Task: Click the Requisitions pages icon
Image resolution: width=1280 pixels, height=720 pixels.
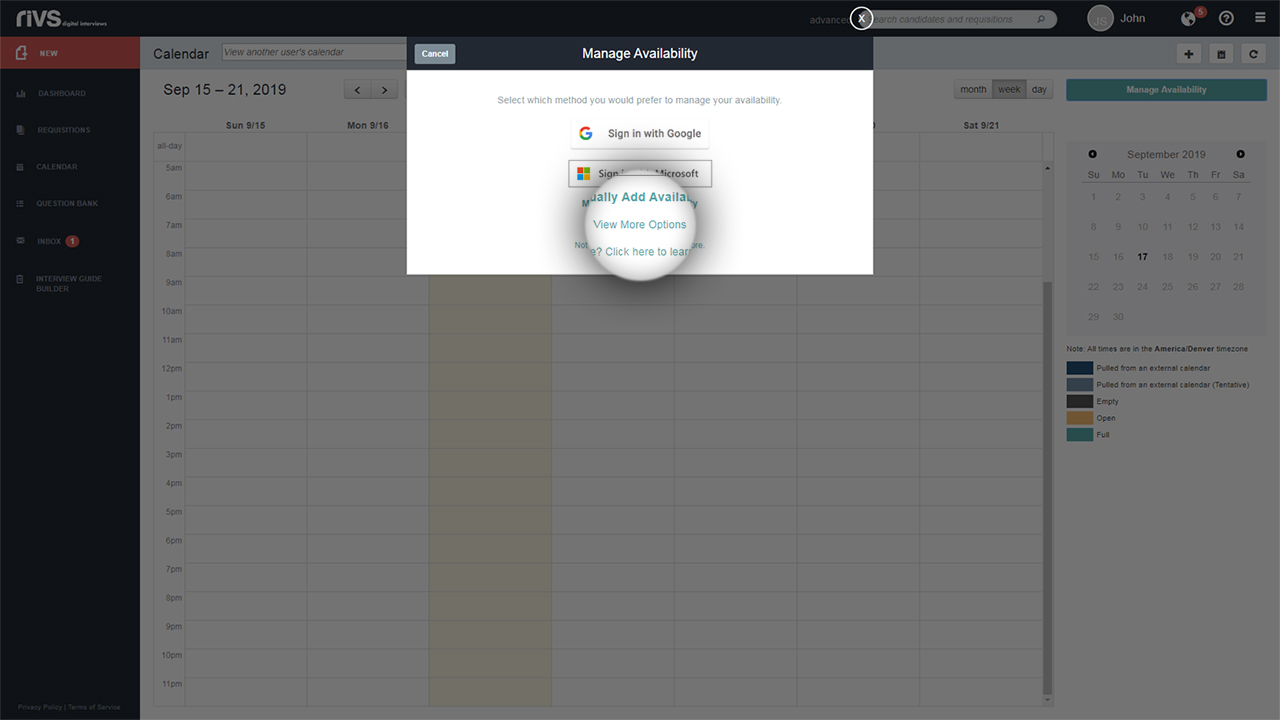Action: click(21, 130)
